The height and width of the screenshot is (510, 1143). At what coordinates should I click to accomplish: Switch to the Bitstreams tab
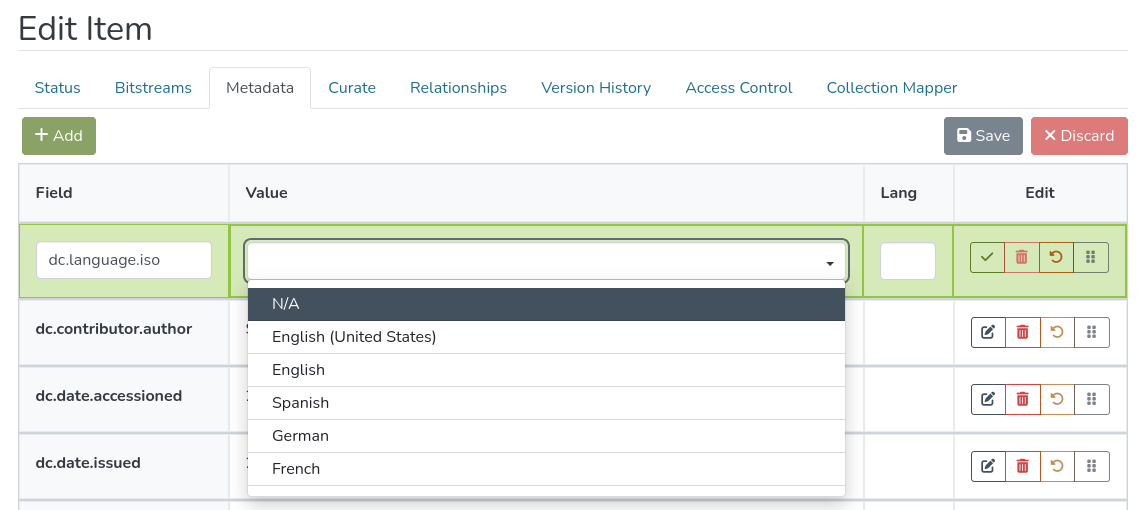153,88
